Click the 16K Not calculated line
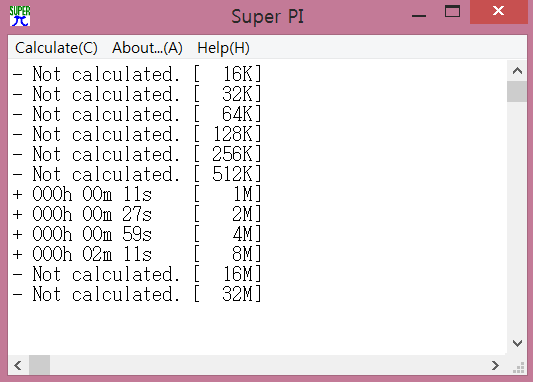This screenshot has width=533, height=382. click(137, 74)
